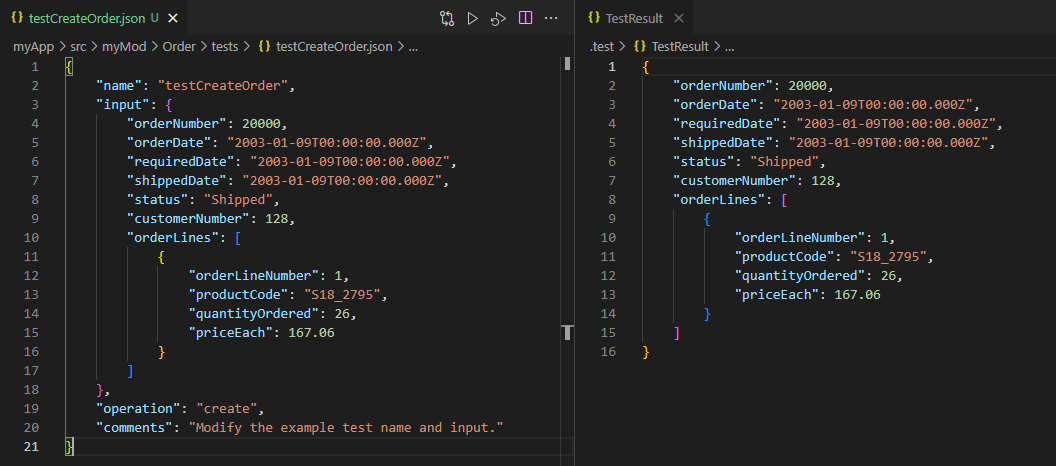Open .test breadcrumb in right editor
1056x466 pixels.
[602, 46]
